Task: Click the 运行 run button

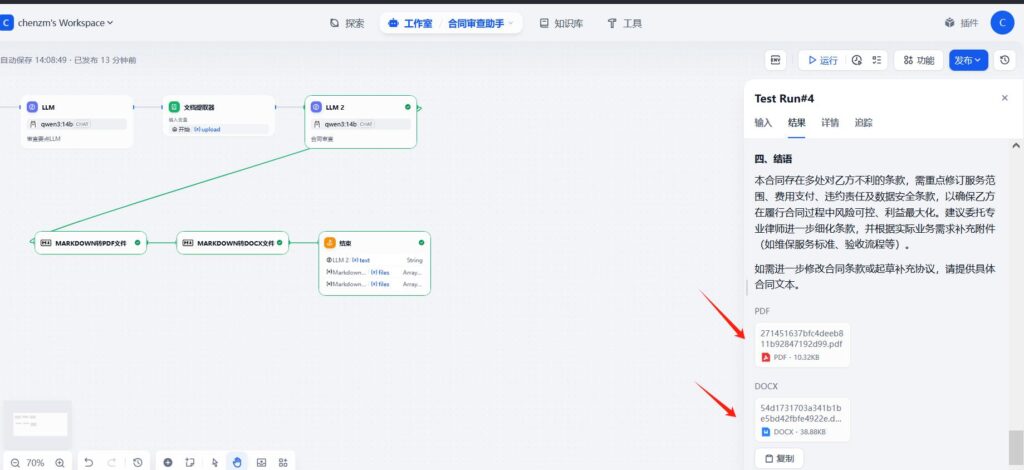Action: point(821,60)
